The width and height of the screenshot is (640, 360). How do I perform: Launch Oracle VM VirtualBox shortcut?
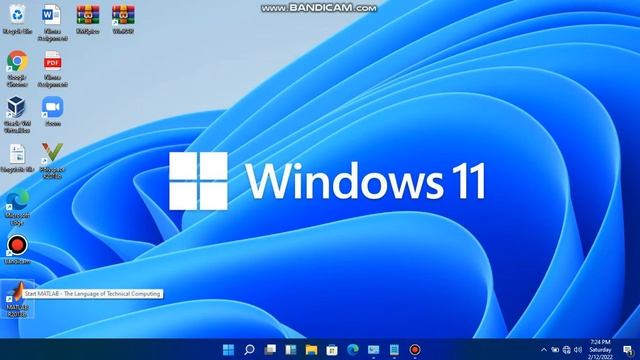17,114
